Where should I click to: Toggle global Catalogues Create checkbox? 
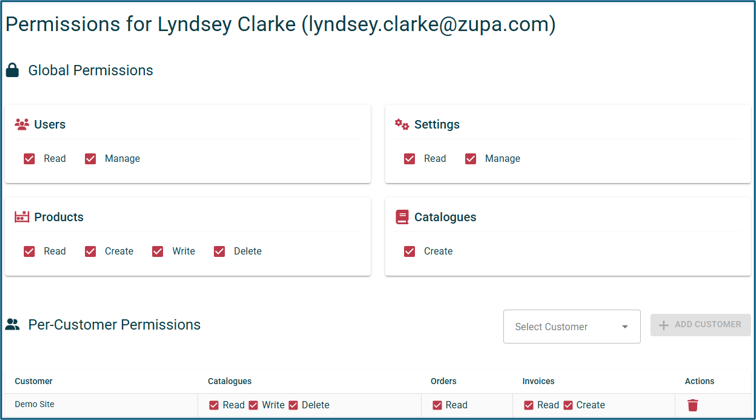pos(409,251)
